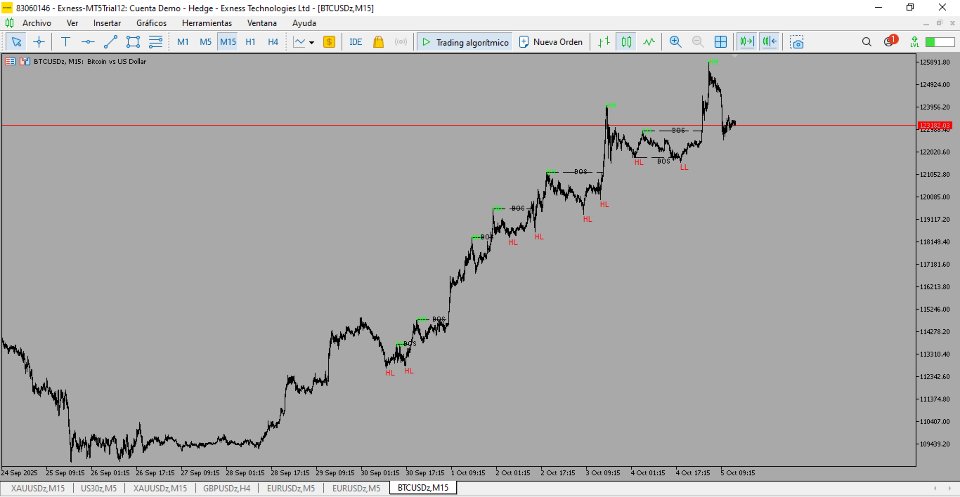
Task: Click the red price label on scale
Action: tap(934, 125)
